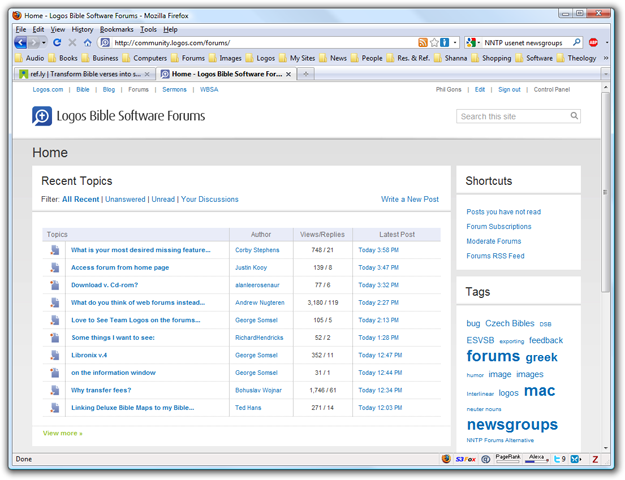
Task: List all tabs with the tab bar dropdown
Action: point(605,74)
